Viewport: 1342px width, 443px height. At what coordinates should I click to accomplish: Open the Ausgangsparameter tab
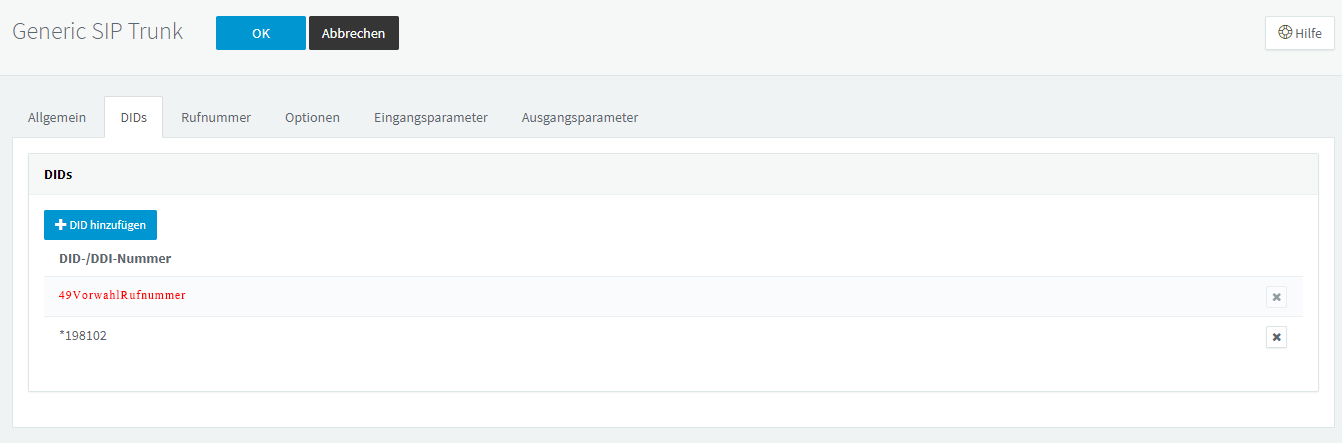pos(580,117)
